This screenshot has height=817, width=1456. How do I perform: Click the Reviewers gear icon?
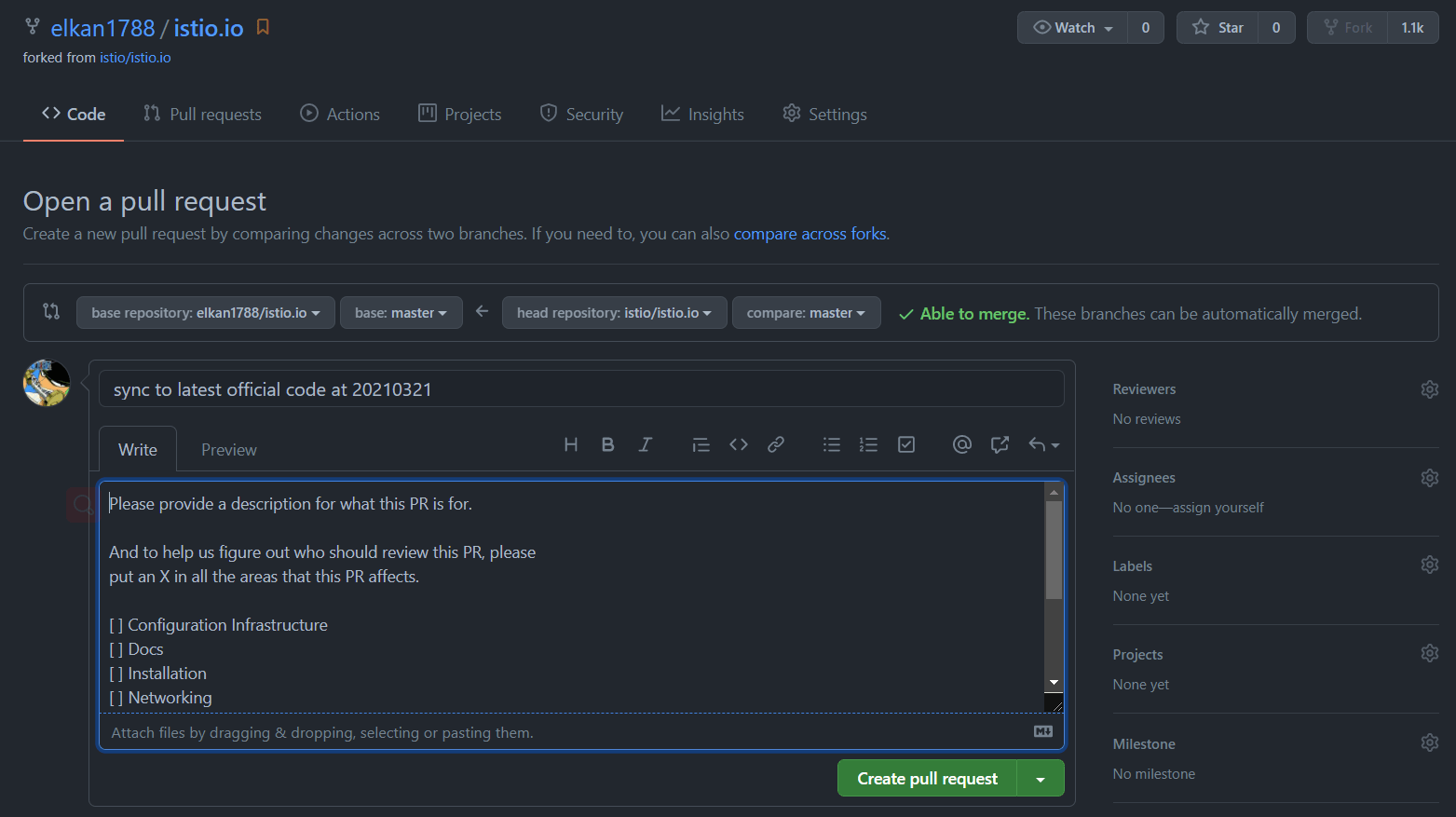pos(1430,389)
